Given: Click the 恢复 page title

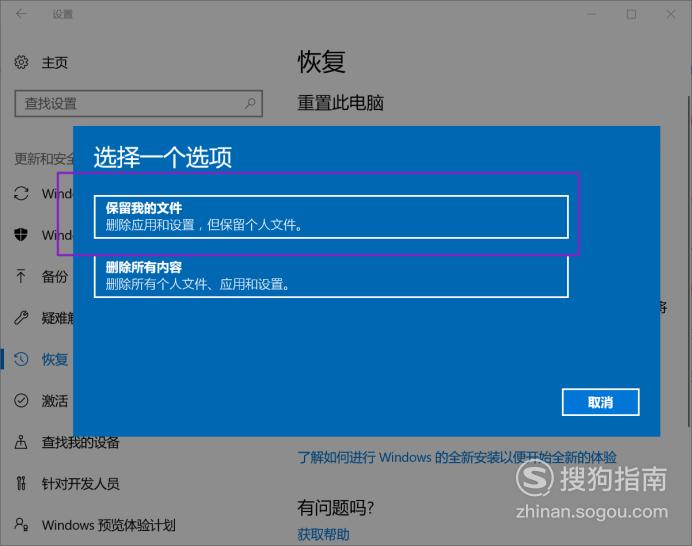Looking at the screenshot, I should tap(321, 61).
